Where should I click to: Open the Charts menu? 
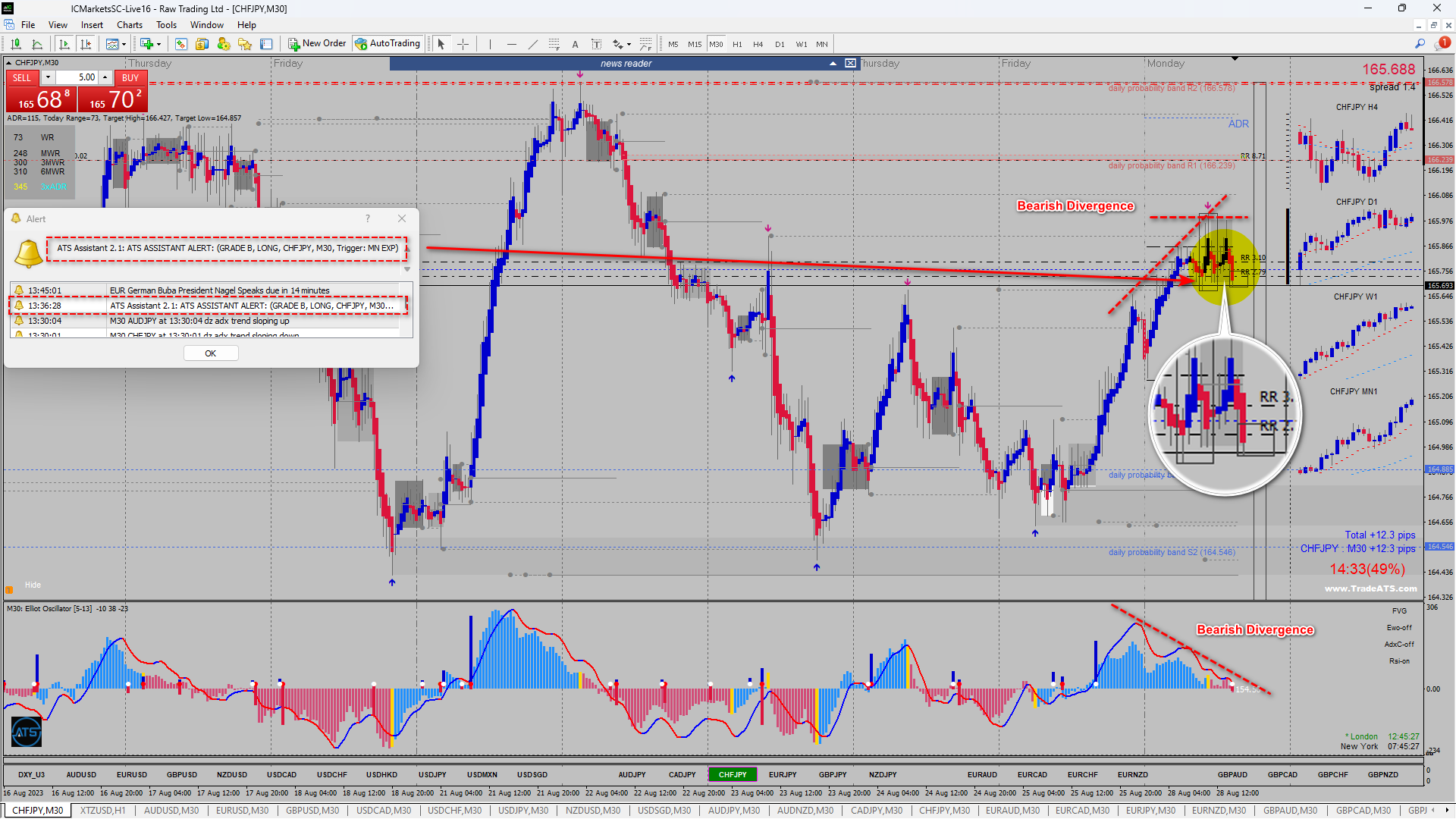click(x=129, y=25)
